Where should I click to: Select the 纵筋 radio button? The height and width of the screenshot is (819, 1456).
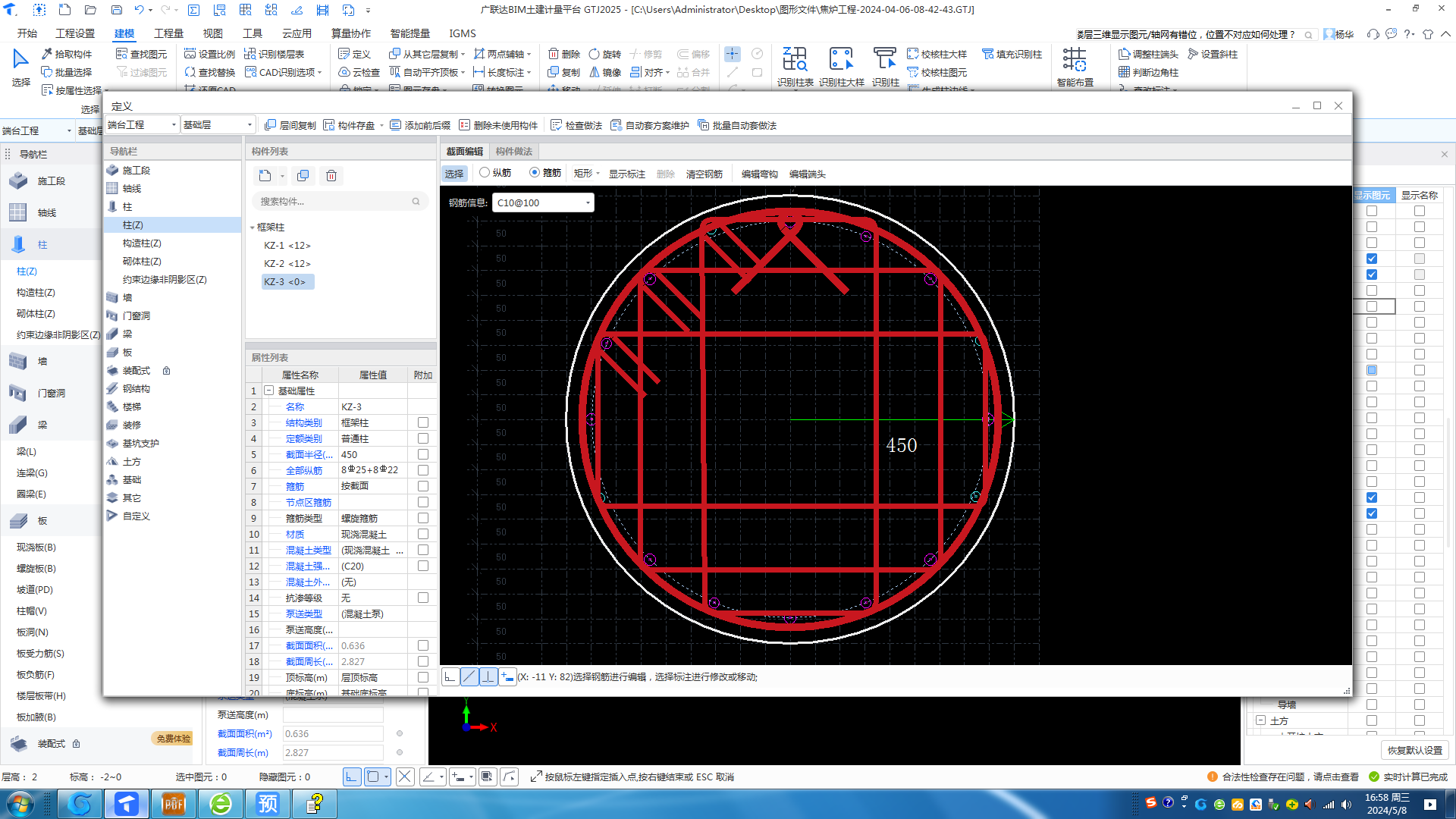[x=485, y=173]
